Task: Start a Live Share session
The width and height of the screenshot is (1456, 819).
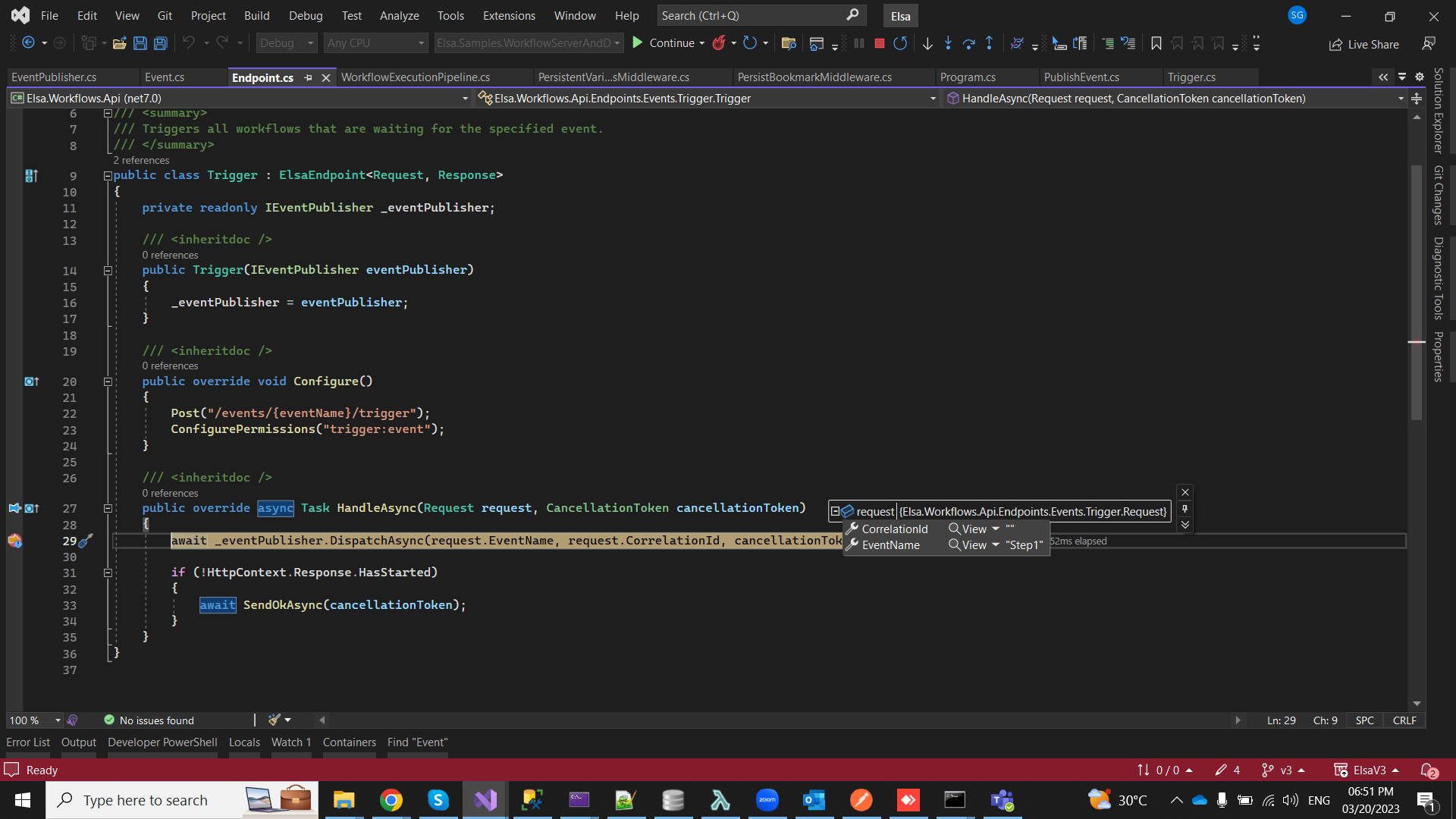Action: click(x=1363, y=44)
